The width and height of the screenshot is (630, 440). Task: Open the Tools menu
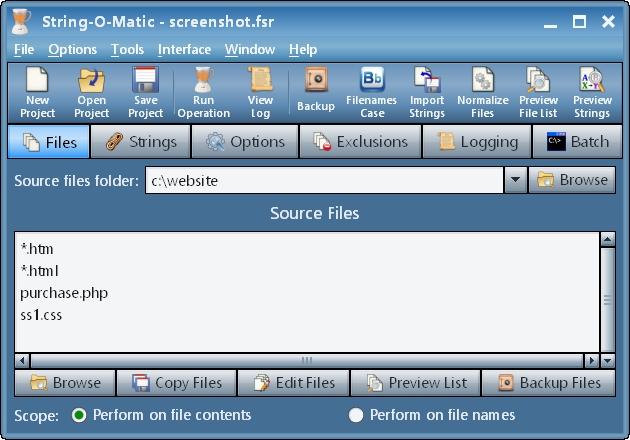coord(127,49)
